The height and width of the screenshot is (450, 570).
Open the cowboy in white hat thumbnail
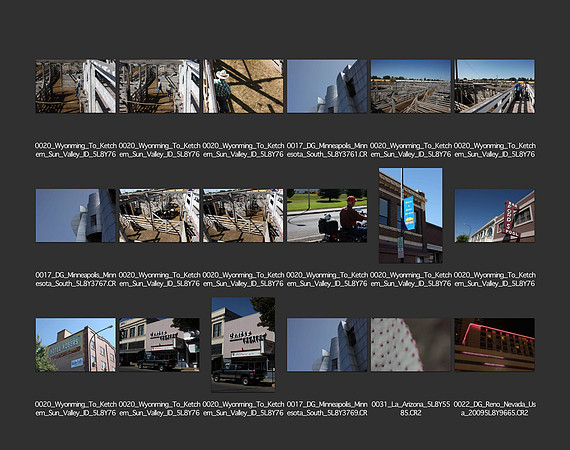click(x=243, y=86)
